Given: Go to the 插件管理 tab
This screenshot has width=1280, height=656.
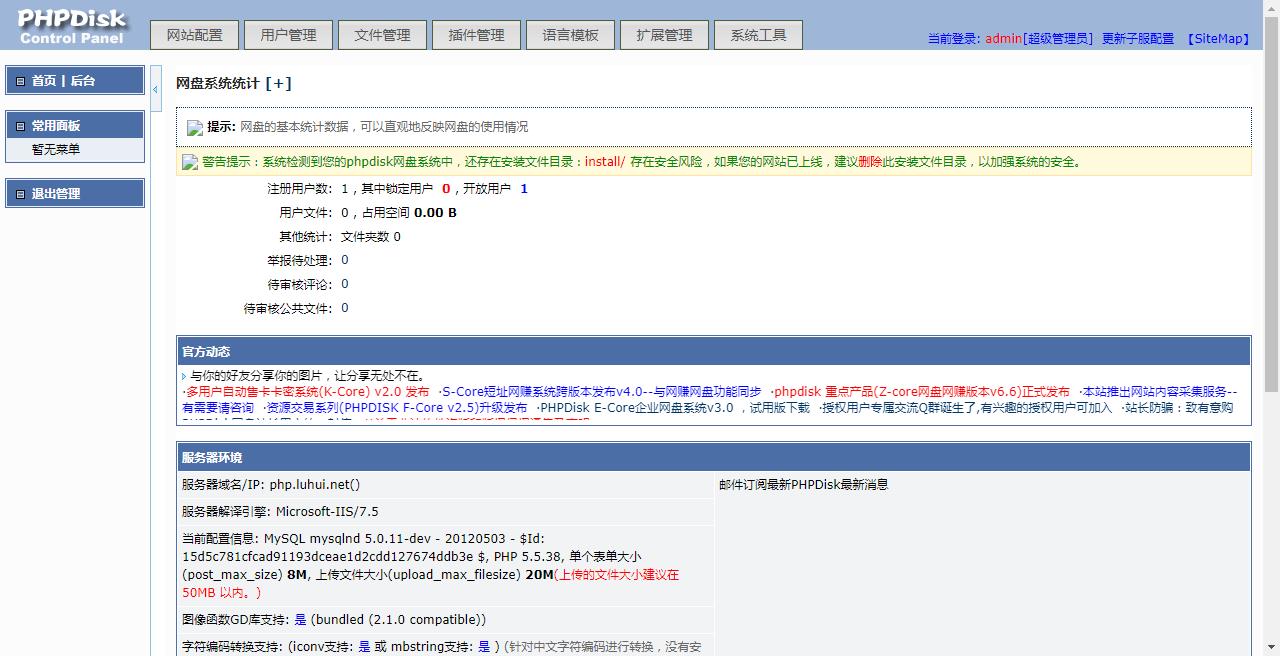Looking at the screenshot, I should pos(476,35).
